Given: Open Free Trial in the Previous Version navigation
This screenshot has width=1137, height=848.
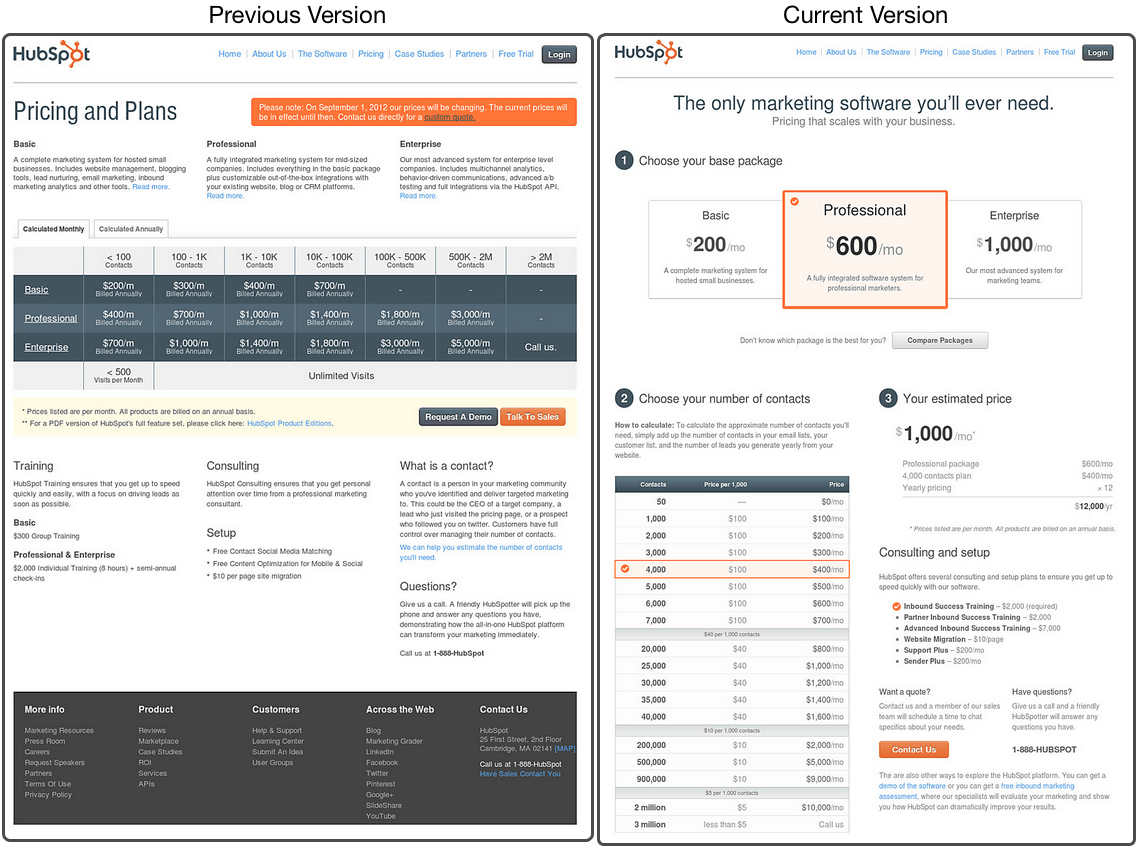Looking at the screenshot, I should pyautogui.click(x=516, y=54).
